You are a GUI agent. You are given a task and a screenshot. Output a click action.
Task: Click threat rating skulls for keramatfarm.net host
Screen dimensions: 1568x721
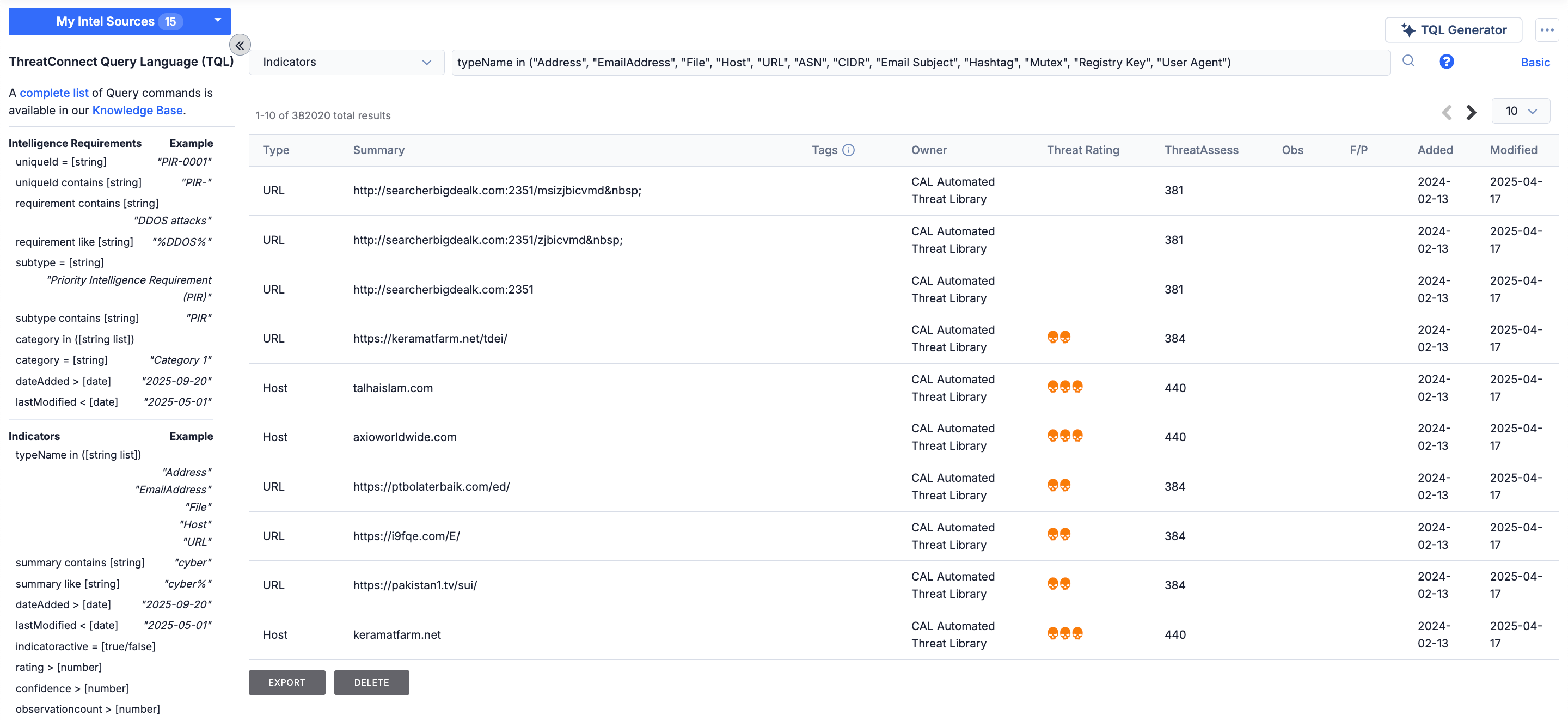click(x=1064, y=633)
